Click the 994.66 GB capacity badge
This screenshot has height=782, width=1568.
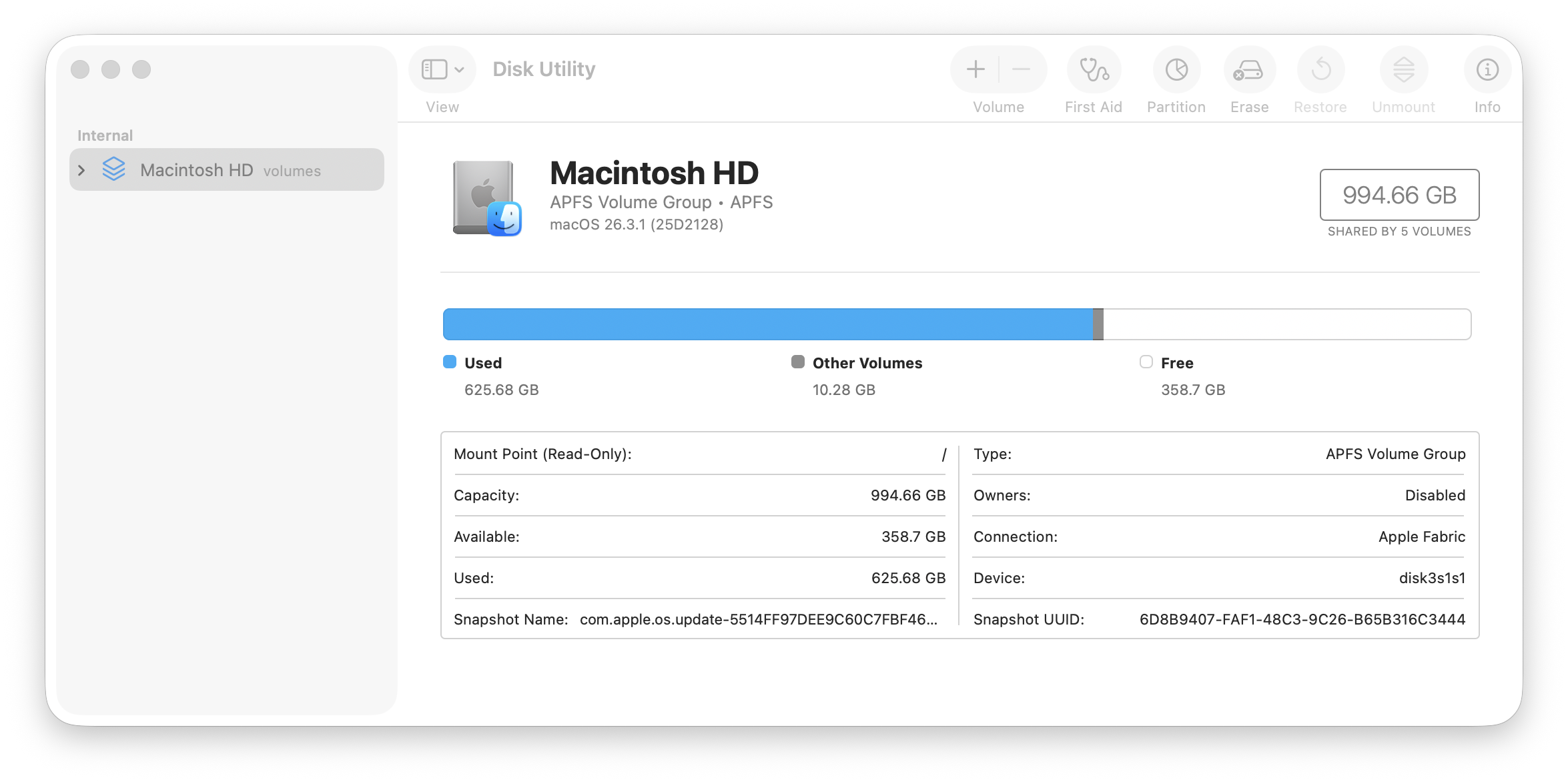1399,195
